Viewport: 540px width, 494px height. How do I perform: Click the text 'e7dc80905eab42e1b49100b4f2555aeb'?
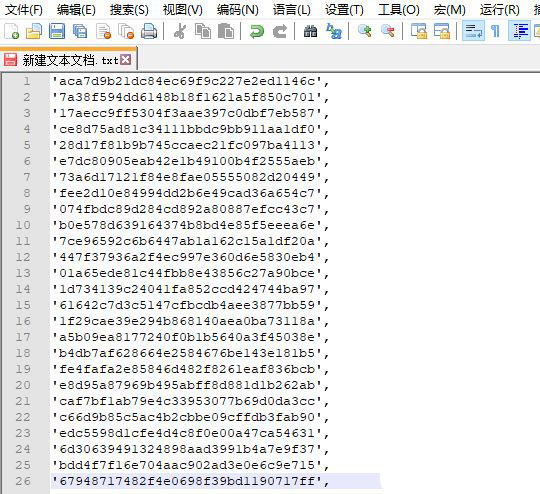(x=187, y=161)
